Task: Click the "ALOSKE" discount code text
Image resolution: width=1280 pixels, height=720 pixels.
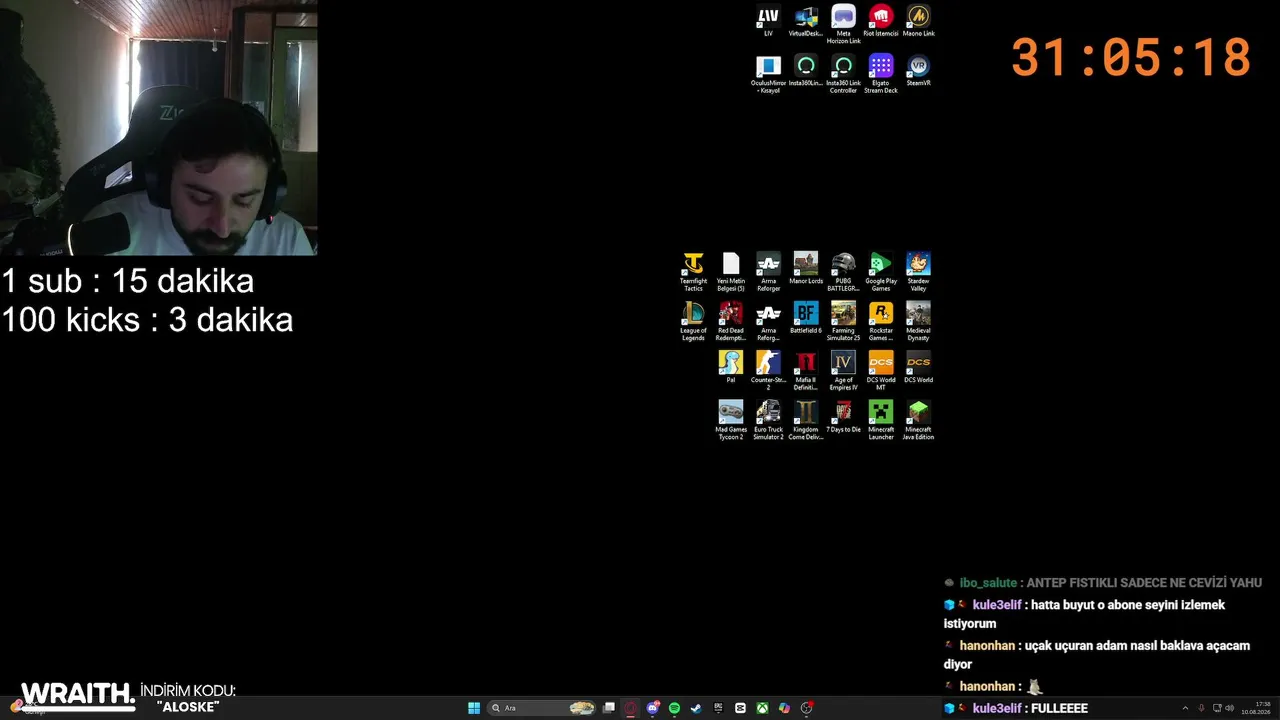Action: point(188,707)
